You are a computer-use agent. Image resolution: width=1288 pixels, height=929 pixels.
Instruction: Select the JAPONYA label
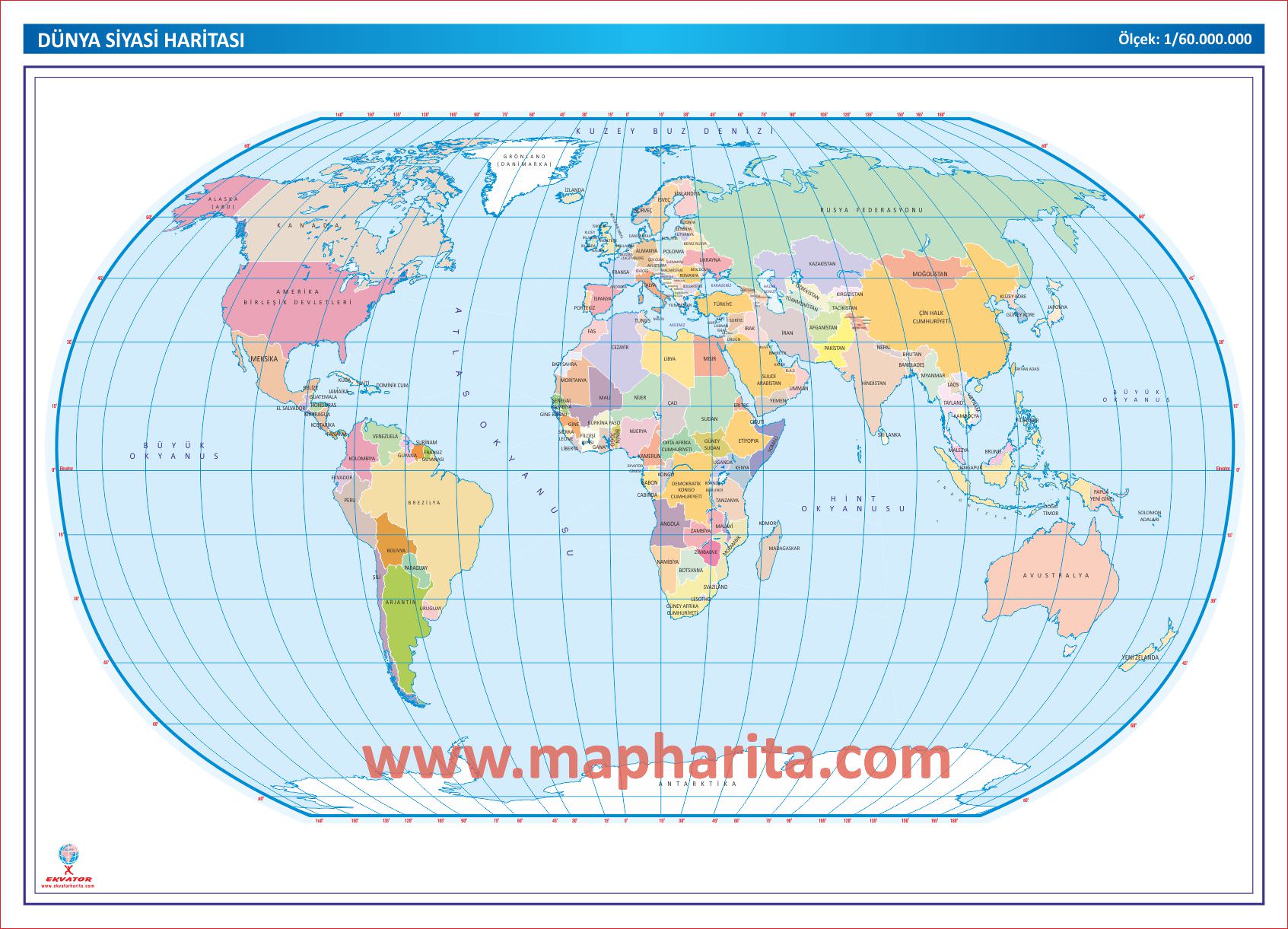click(1057, 307)
